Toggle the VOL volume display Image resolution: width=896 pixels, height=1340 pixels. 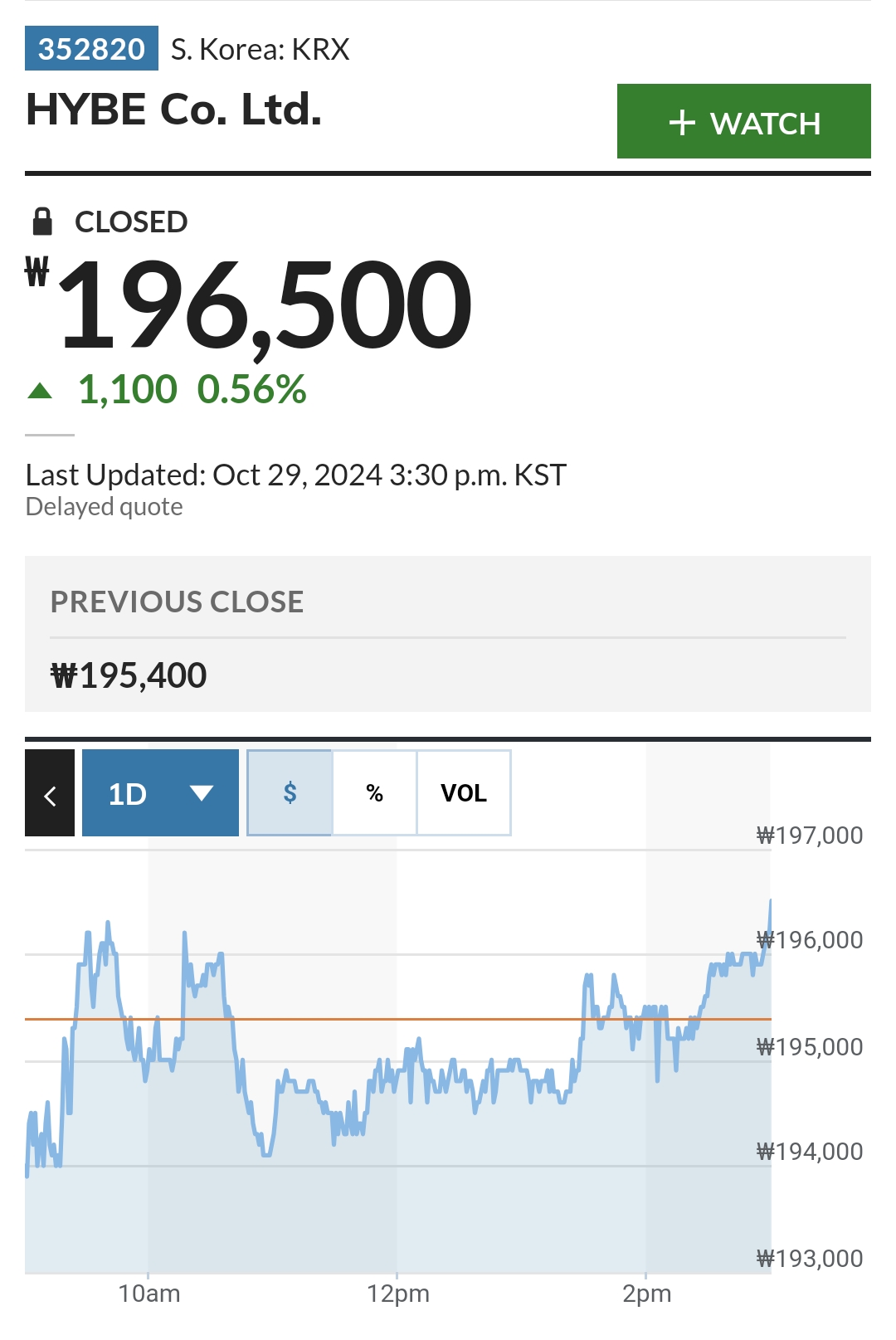pyautogui.click(x=464, y=793)
